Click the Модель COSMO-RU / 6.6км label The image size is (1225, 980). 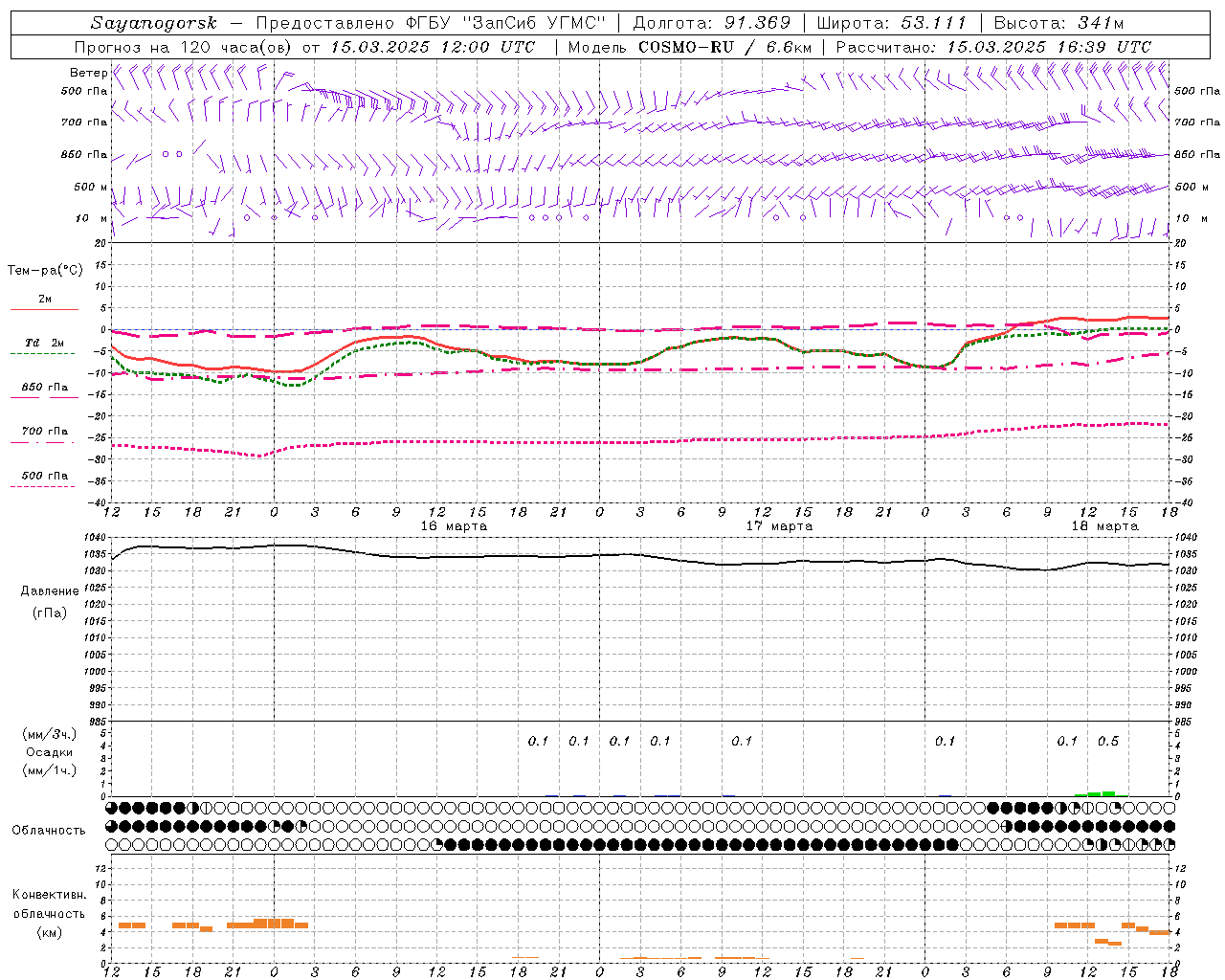click(690, 46)
